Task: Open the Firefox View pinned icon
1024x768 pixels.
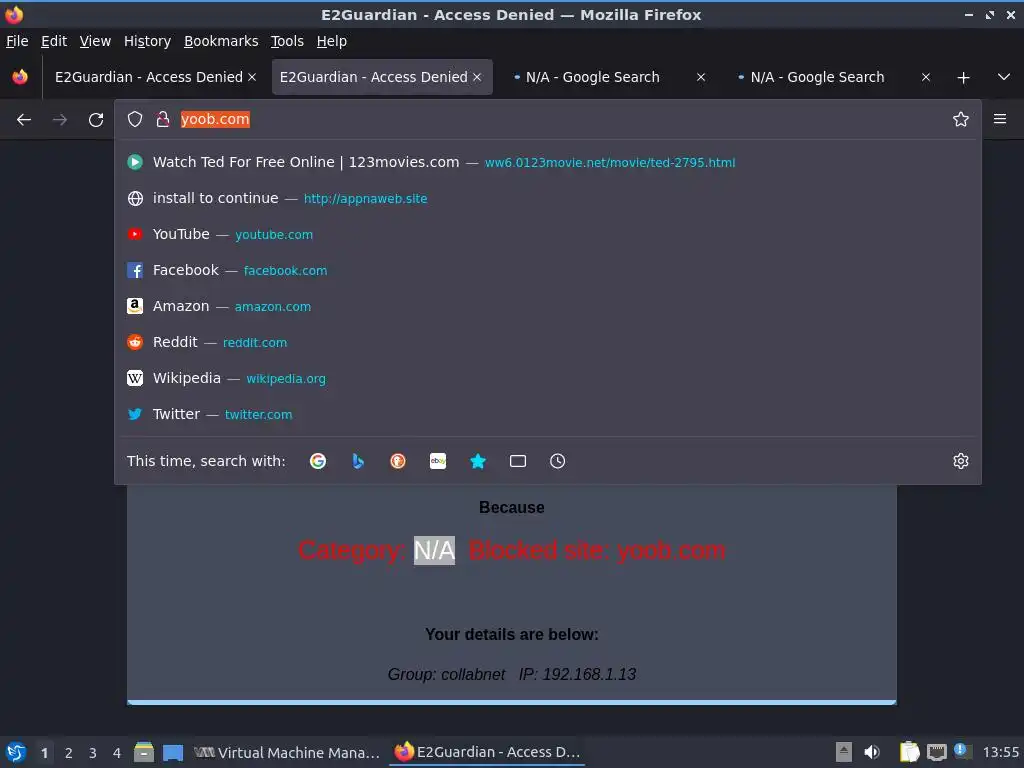Action: click(x=20, y=77)
